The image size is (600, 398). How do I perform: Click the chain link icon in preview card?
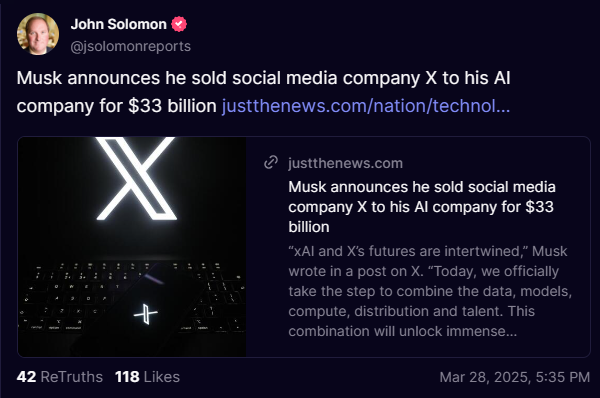point(271,163)
